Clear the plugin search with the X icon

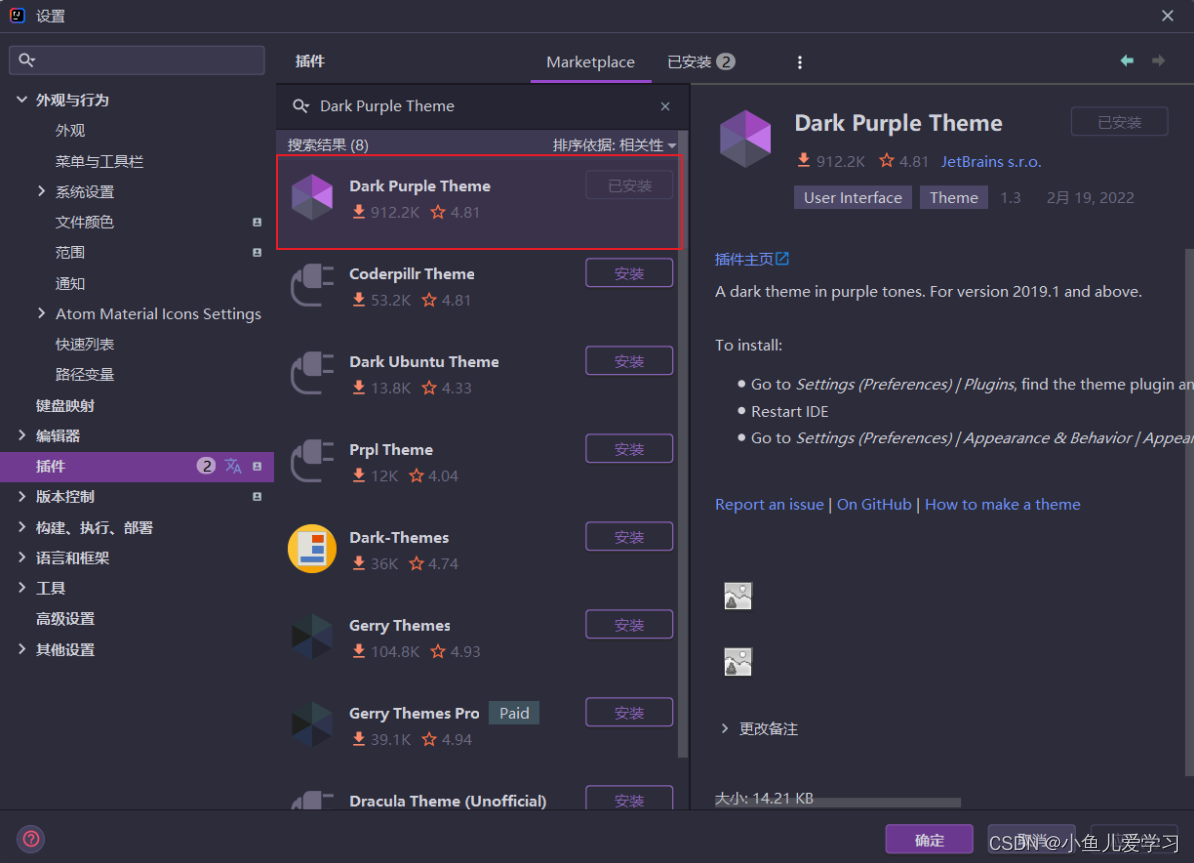pos(665,106)
